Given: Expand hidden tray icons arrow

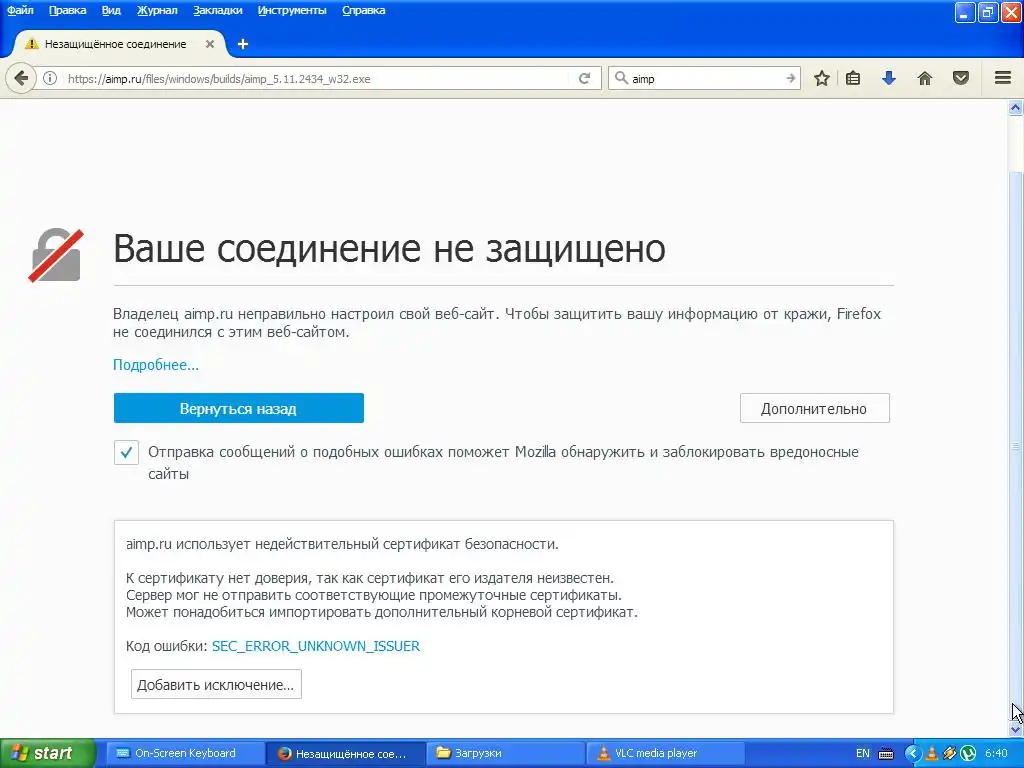Looking at the screenshot, I should coord(912,753).
